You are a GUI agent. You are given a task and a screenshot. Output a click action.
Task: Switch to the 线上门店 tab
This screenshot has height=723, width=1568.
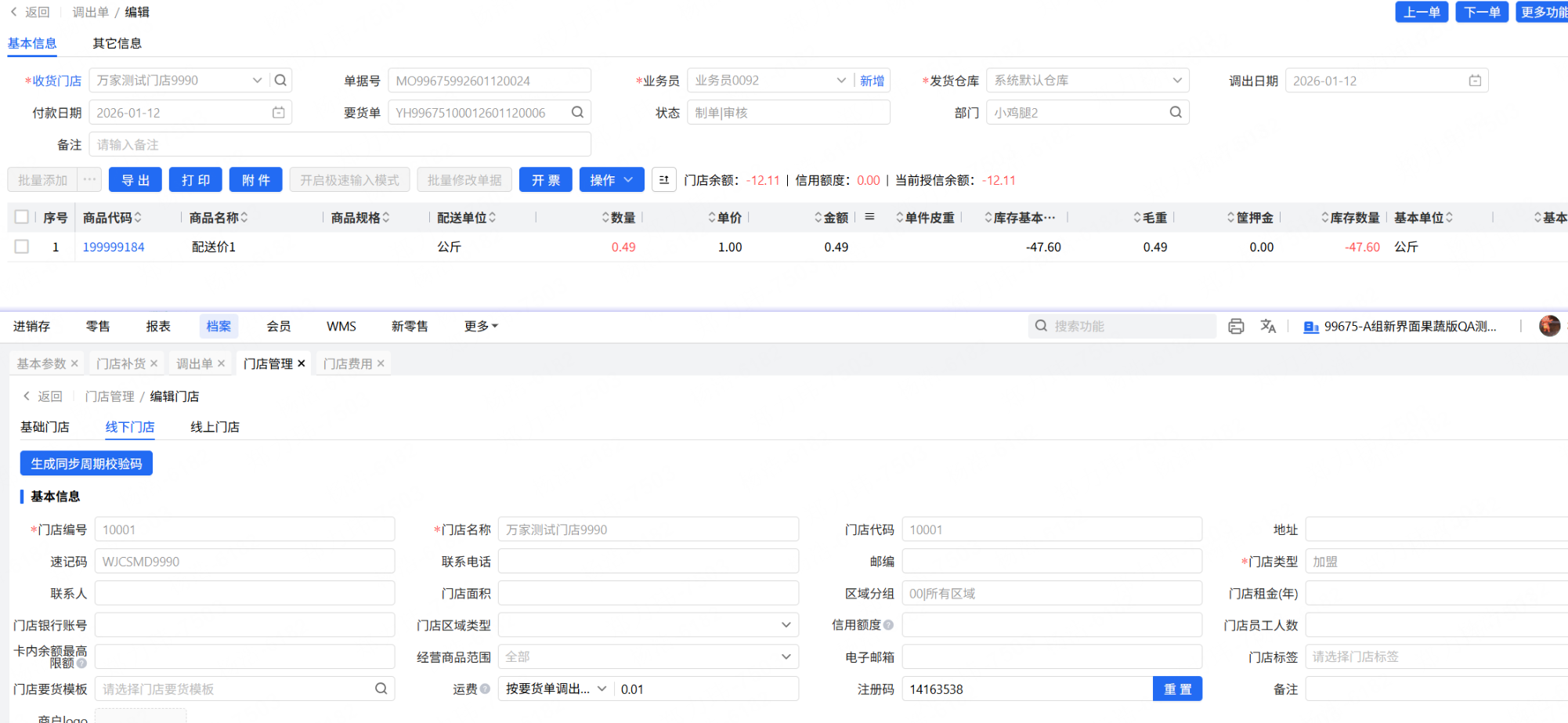click(x=215, y=427)
